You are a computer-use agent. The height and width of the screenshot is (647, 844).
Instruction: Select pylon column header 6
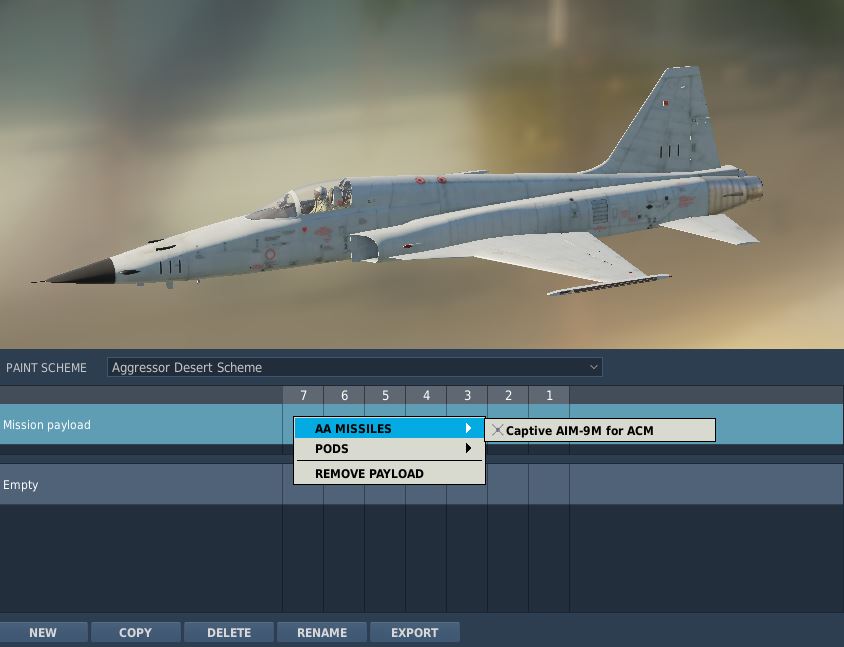point(344,396)
